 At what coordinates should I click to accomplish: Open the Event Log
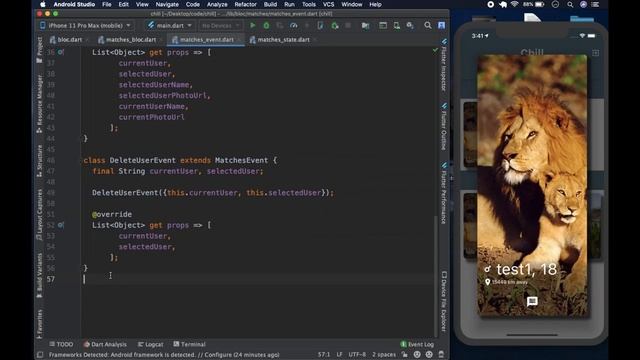tap(417, 344)
